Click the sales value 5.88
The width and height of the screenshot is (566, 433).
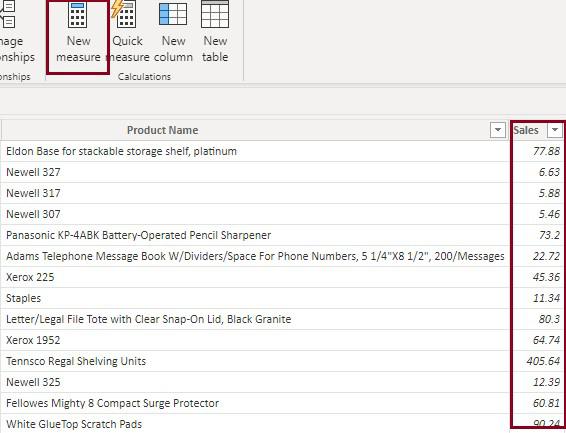coord(549,193)
